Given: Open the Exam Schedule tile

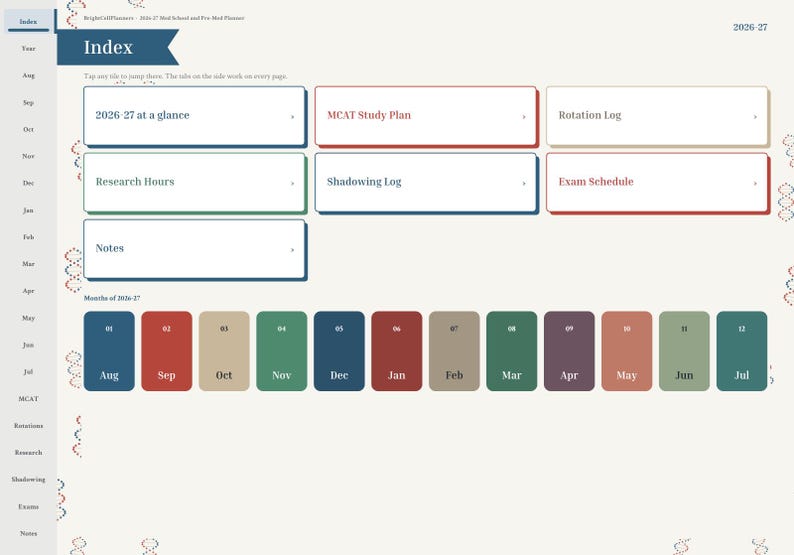Looking at the screenshot, I should point(657,182).
